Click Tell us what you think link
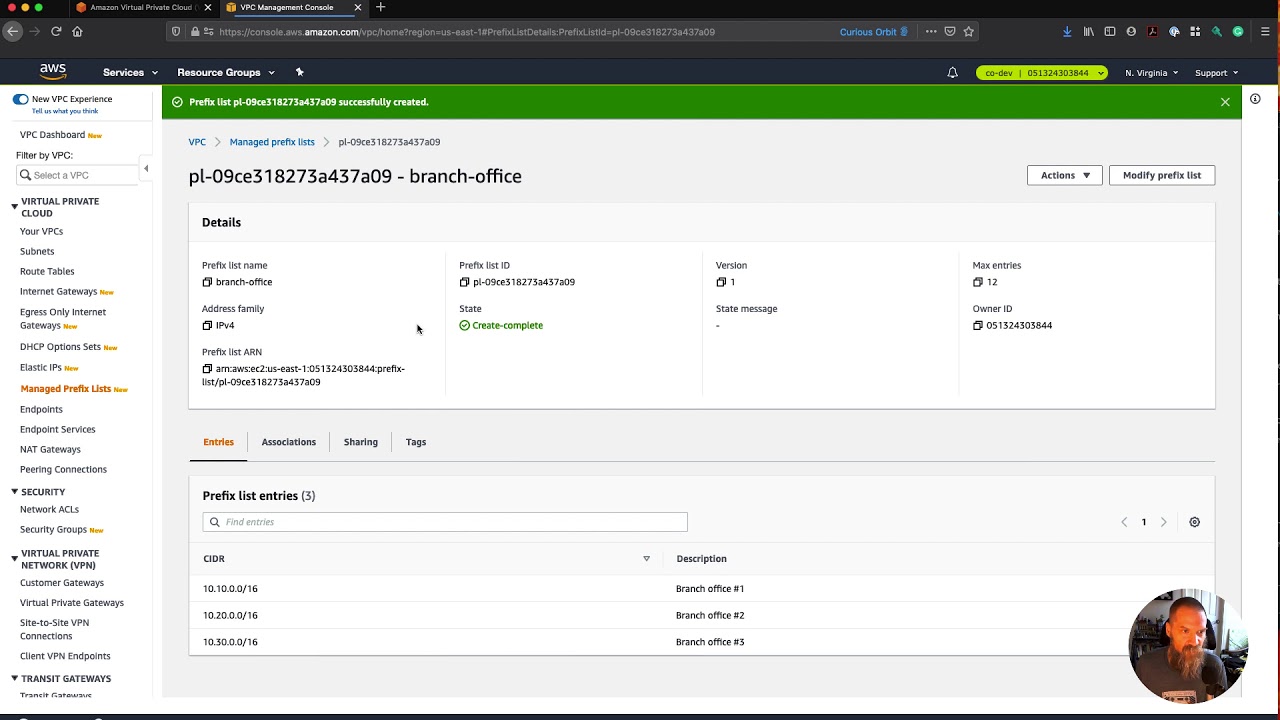The image size is (1280, 720). (65, 111)
